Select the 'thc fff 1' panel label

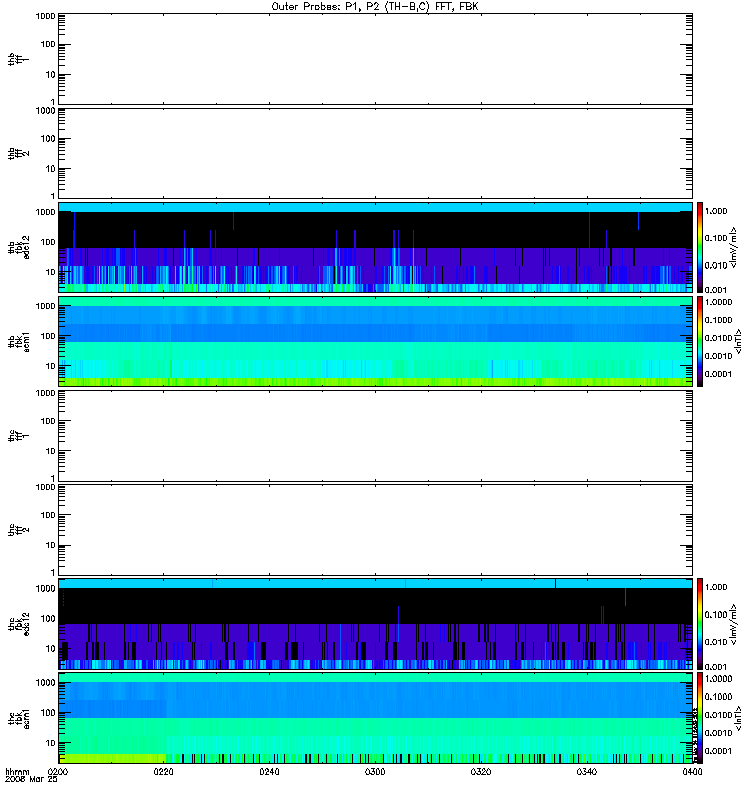point(19,436)
